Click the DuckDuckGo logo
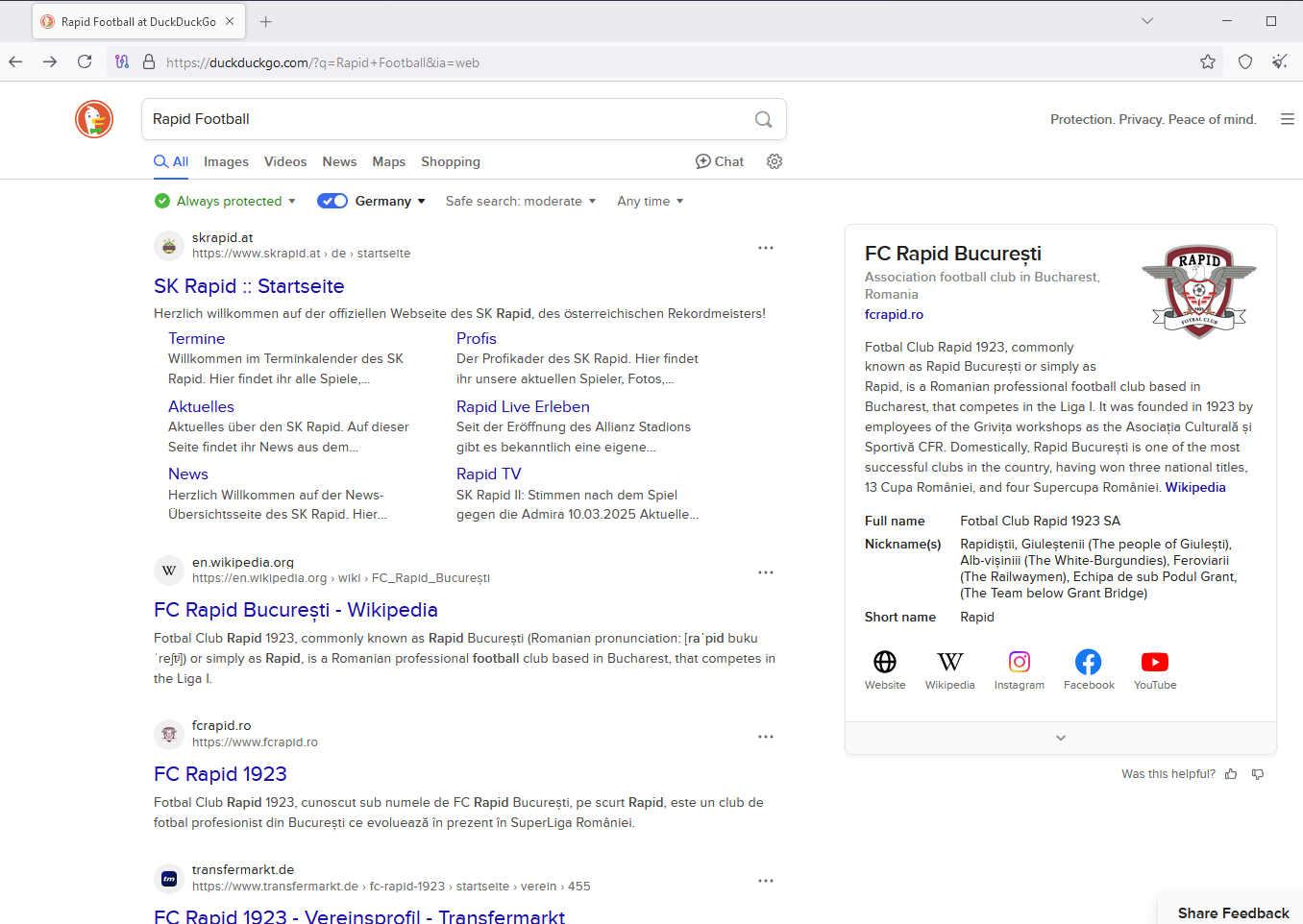 pos(94,119)
